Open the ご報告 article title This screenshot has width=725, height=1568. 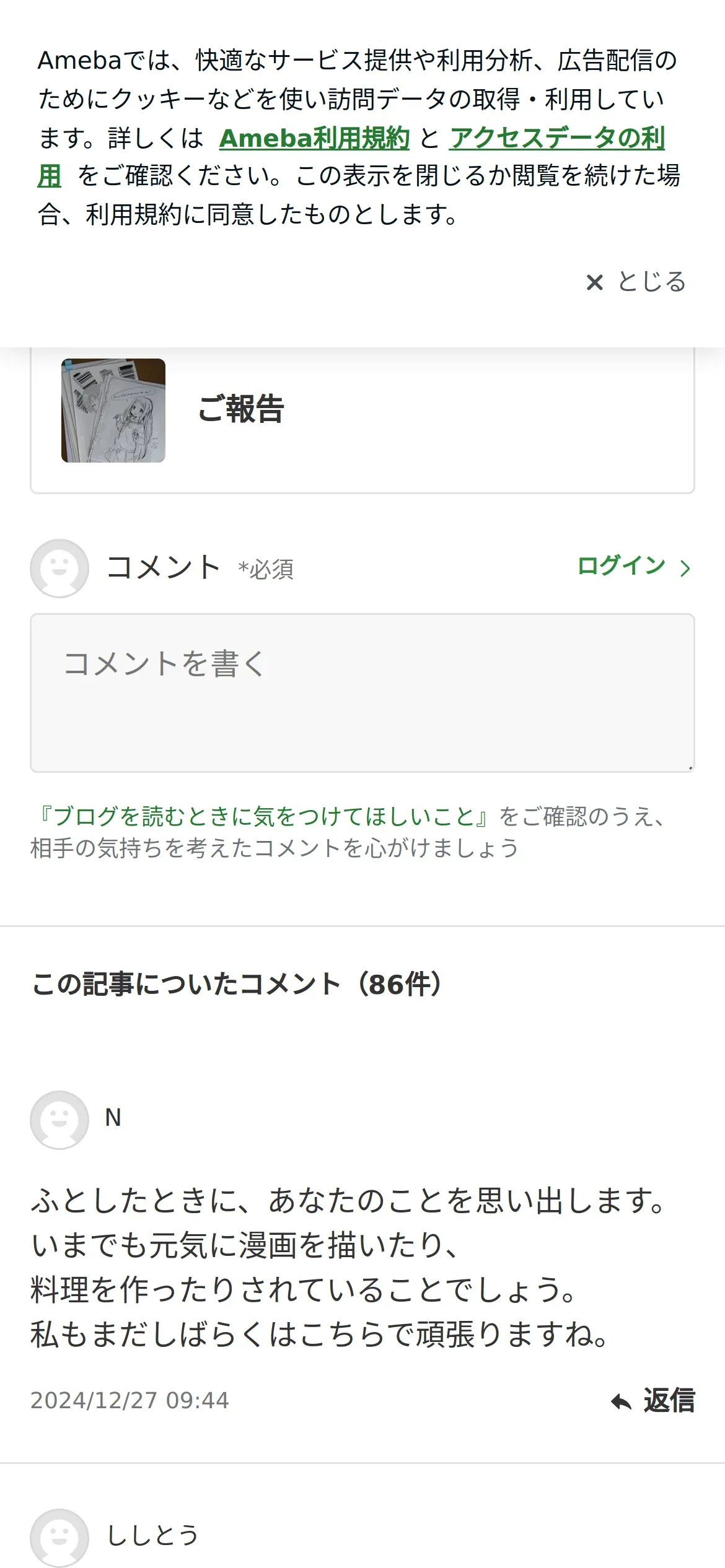click(x=241, y=409)
